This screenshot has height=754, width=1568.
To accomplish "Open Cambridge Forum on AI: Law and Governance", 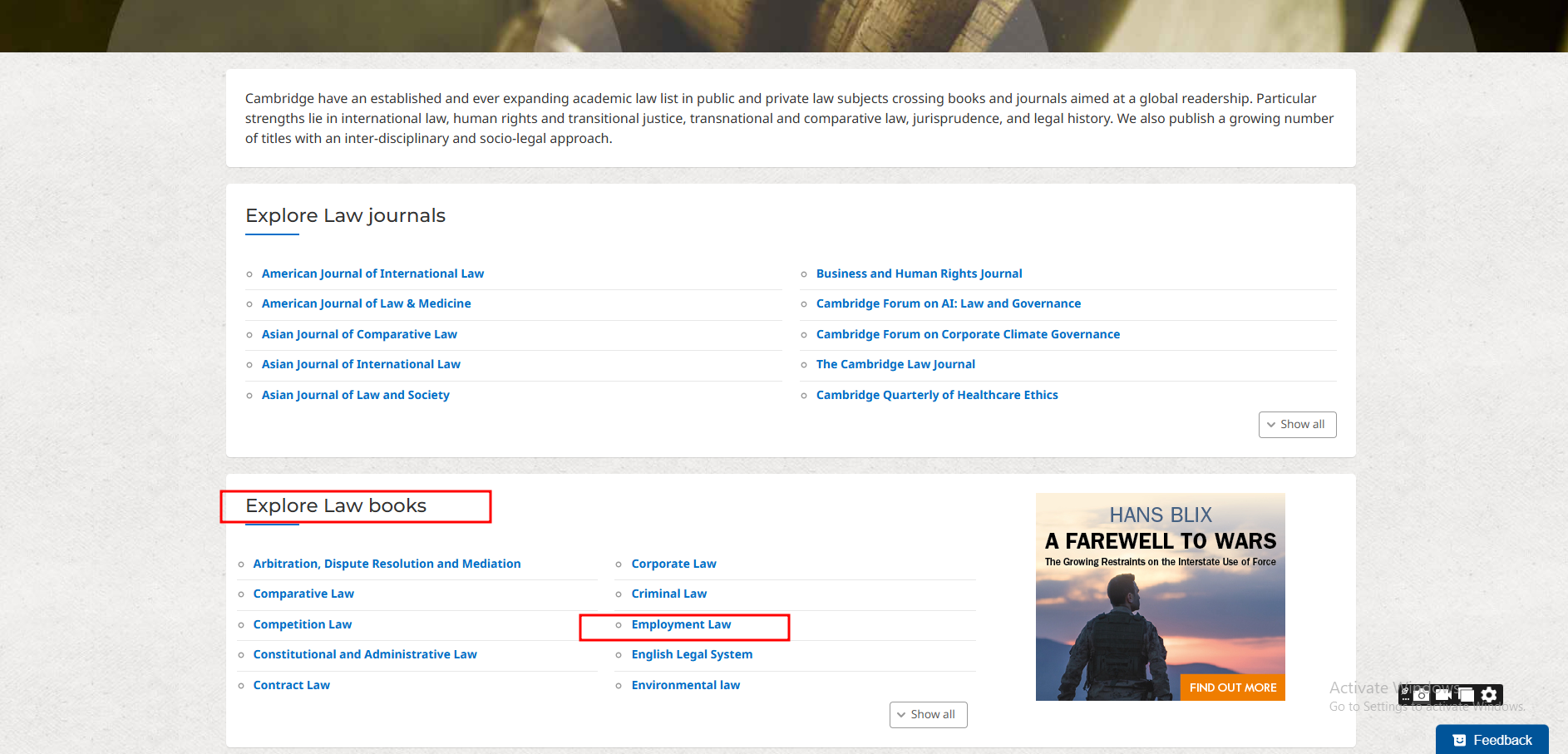I will tap(948, 303).
